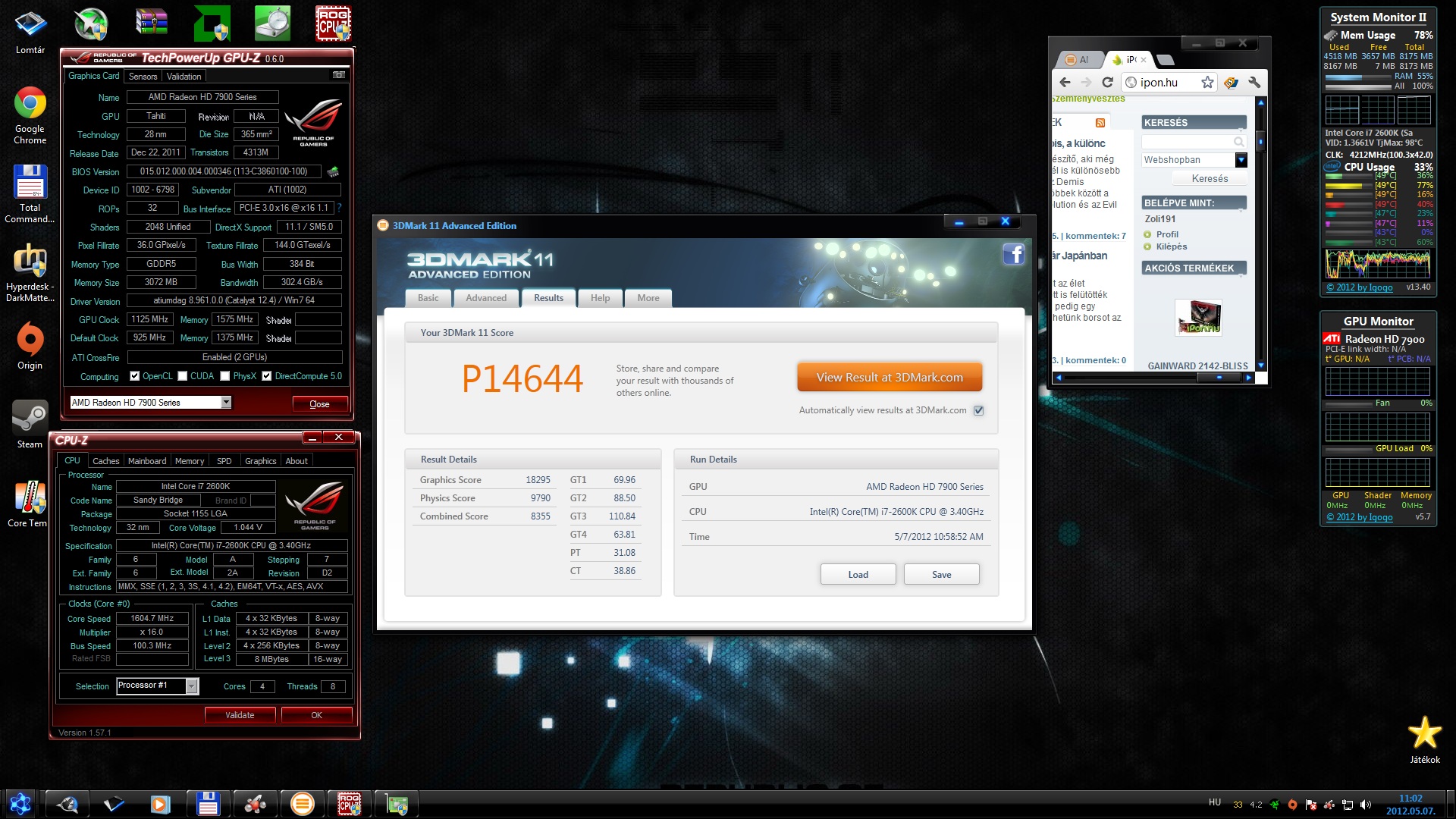
Task: Click the HU language indicator in tray
Action: 1215,802
